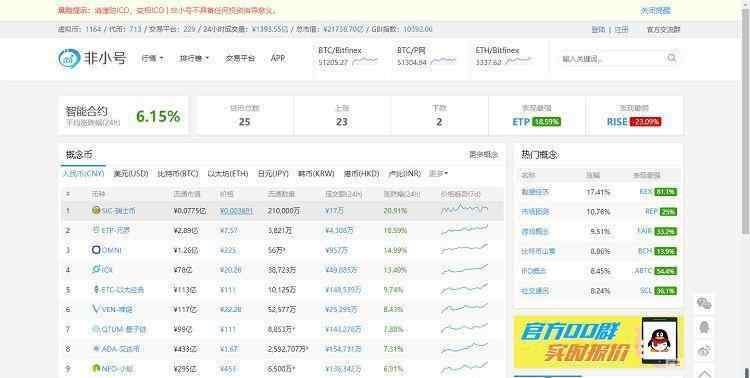Open the 比特币山寨 hot concept link
The height and width of the screenshot is (378, 750).
pyautogui.click(x=538, y=251)
